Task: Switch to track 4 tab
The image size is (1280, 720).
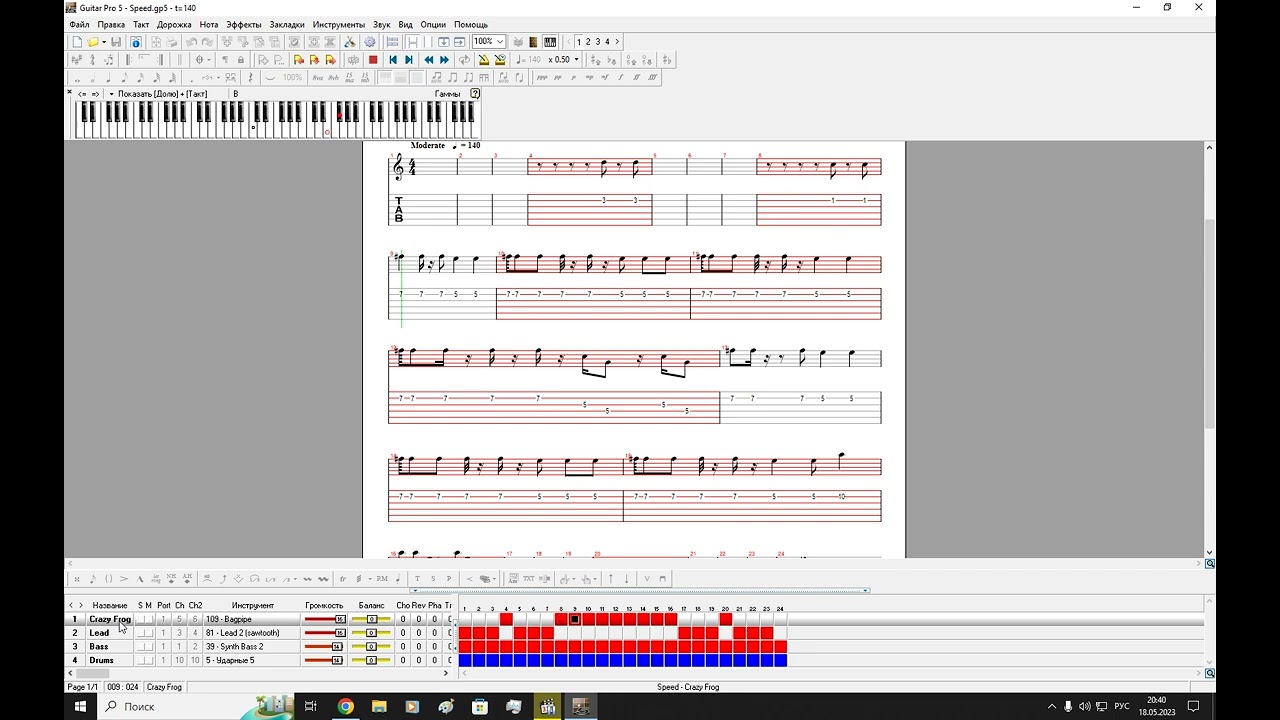Action: coord(607,42)
